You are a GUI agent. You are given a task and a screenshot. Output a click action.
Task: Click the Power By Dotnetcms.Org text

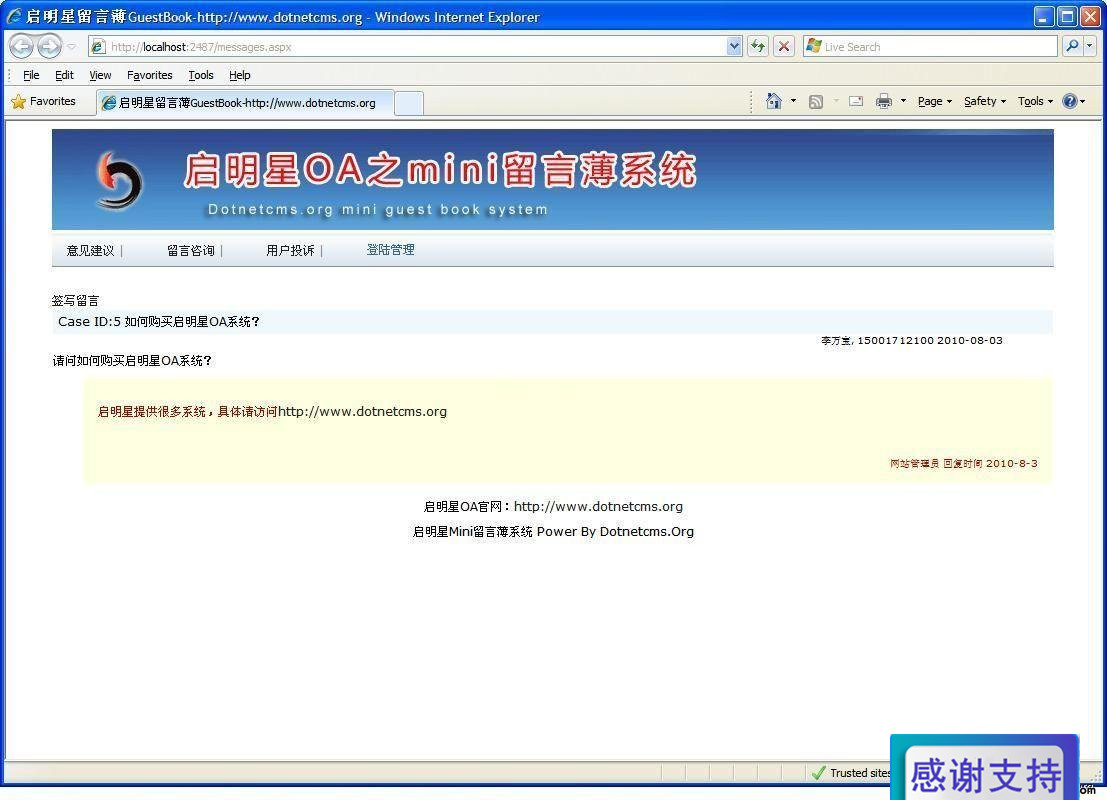coord(615,532)
